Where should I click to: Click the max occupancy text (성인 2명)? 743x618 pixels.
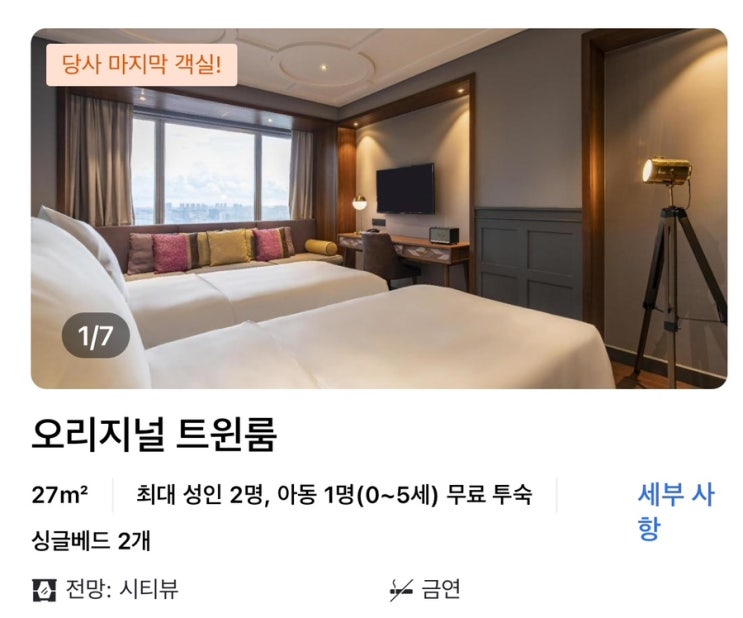[x=334, y=495]
